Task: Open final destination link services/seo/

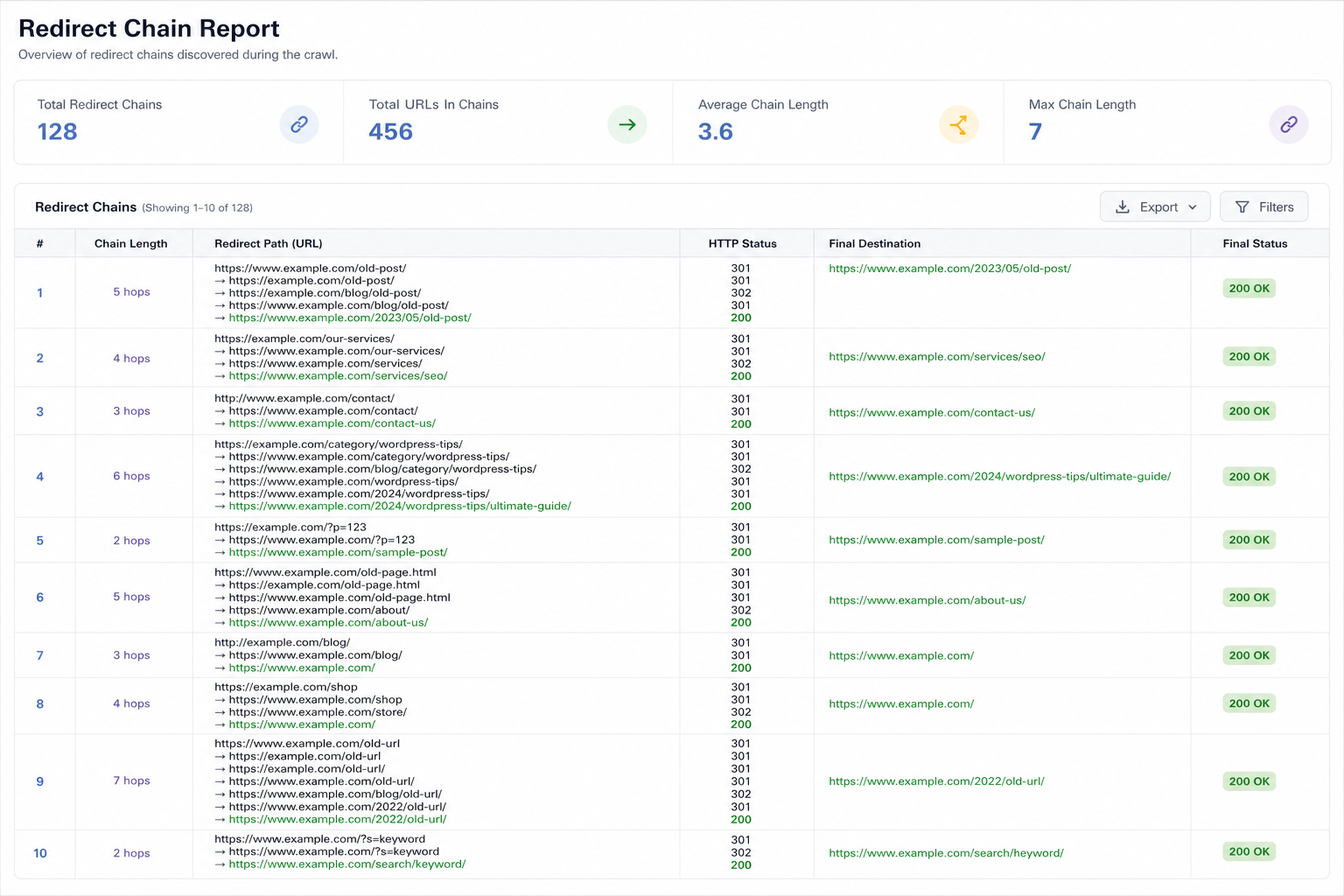Action: 937,357
